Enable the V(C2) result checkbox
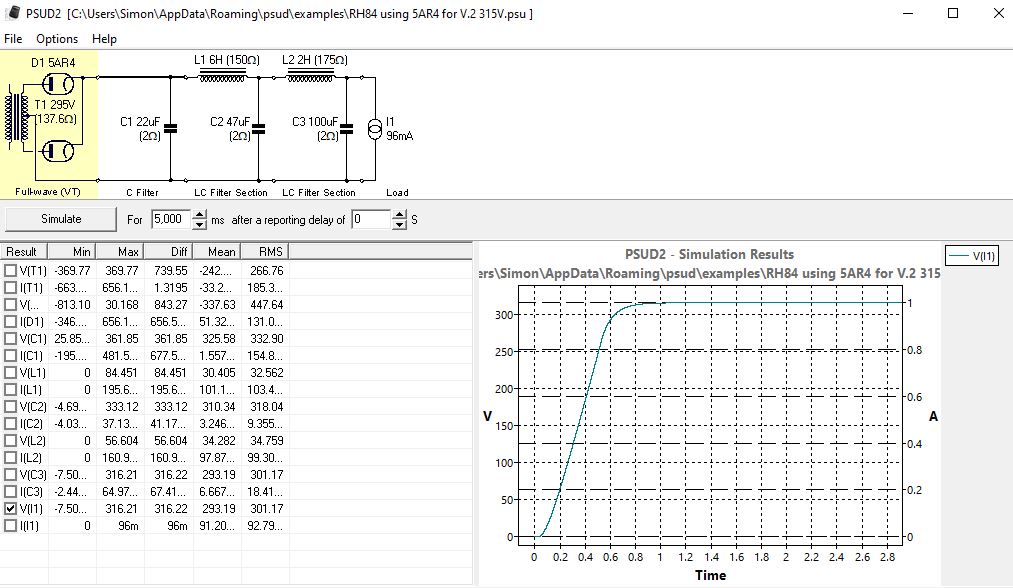The width and height of the screenshot is (1013, 588). (10, 406)
